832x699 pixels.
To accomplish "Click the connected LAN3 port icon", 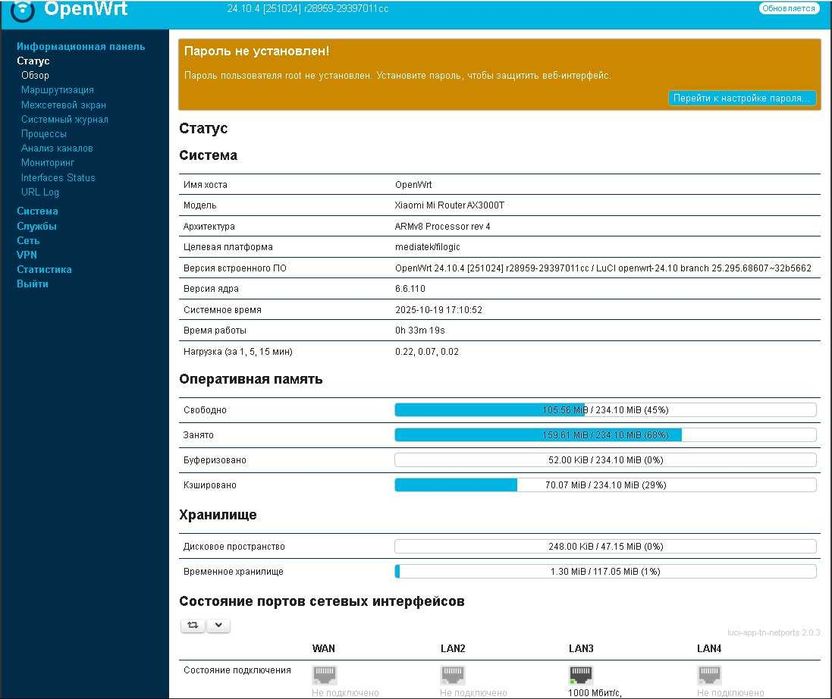I will click(x=581, y=675).
